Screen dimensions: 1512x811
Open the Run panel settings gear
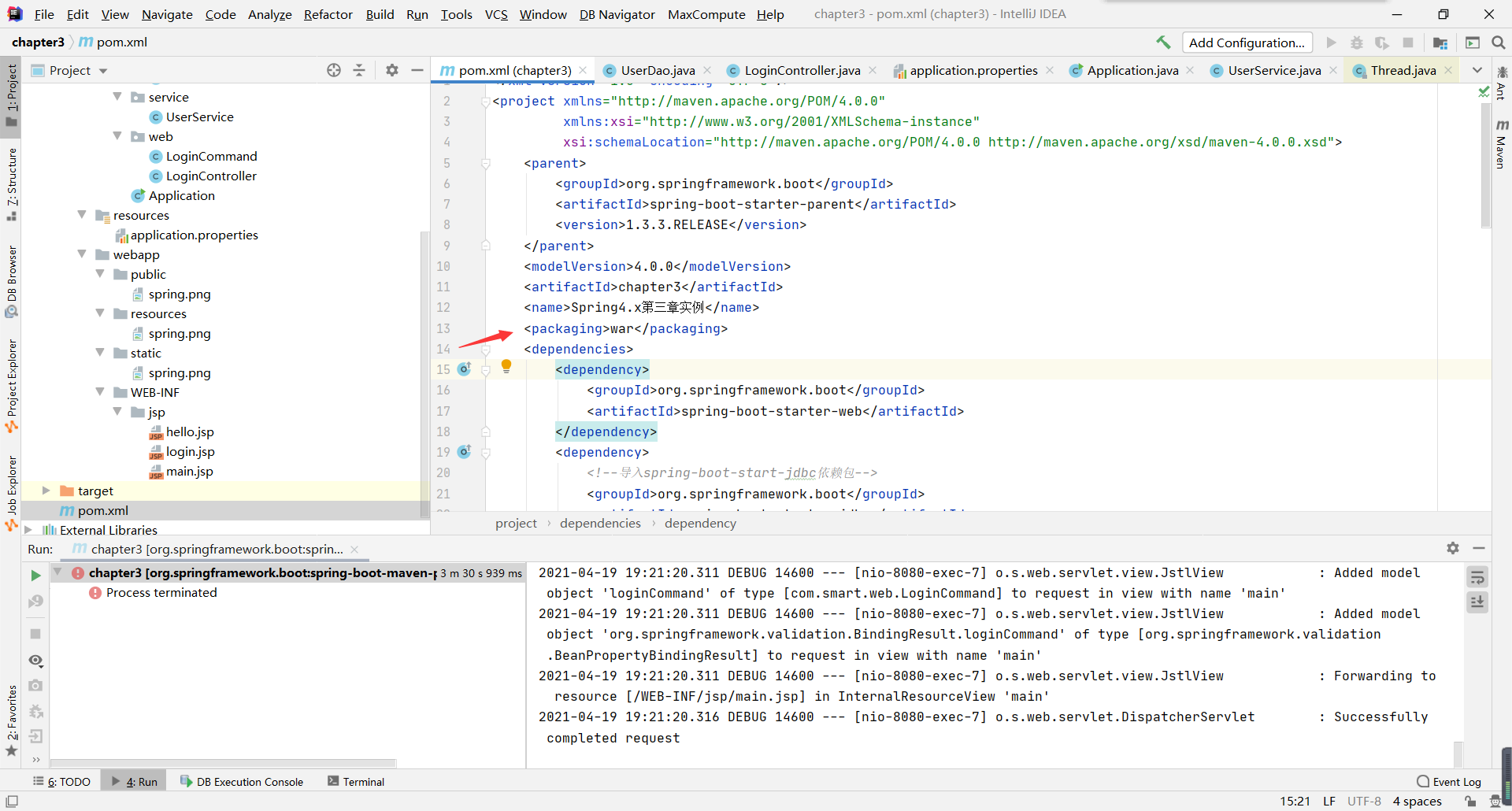(1453, 548)
